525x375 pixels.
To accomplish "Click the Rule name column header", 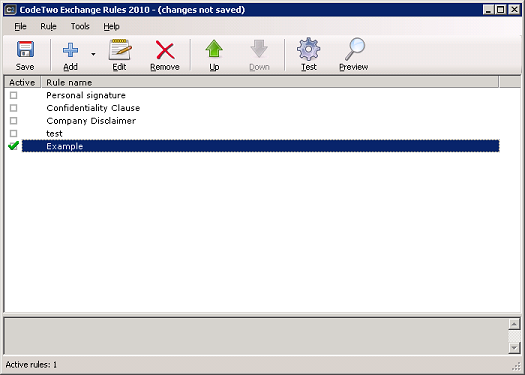I will pyautogui.click(x=270, y=82).
